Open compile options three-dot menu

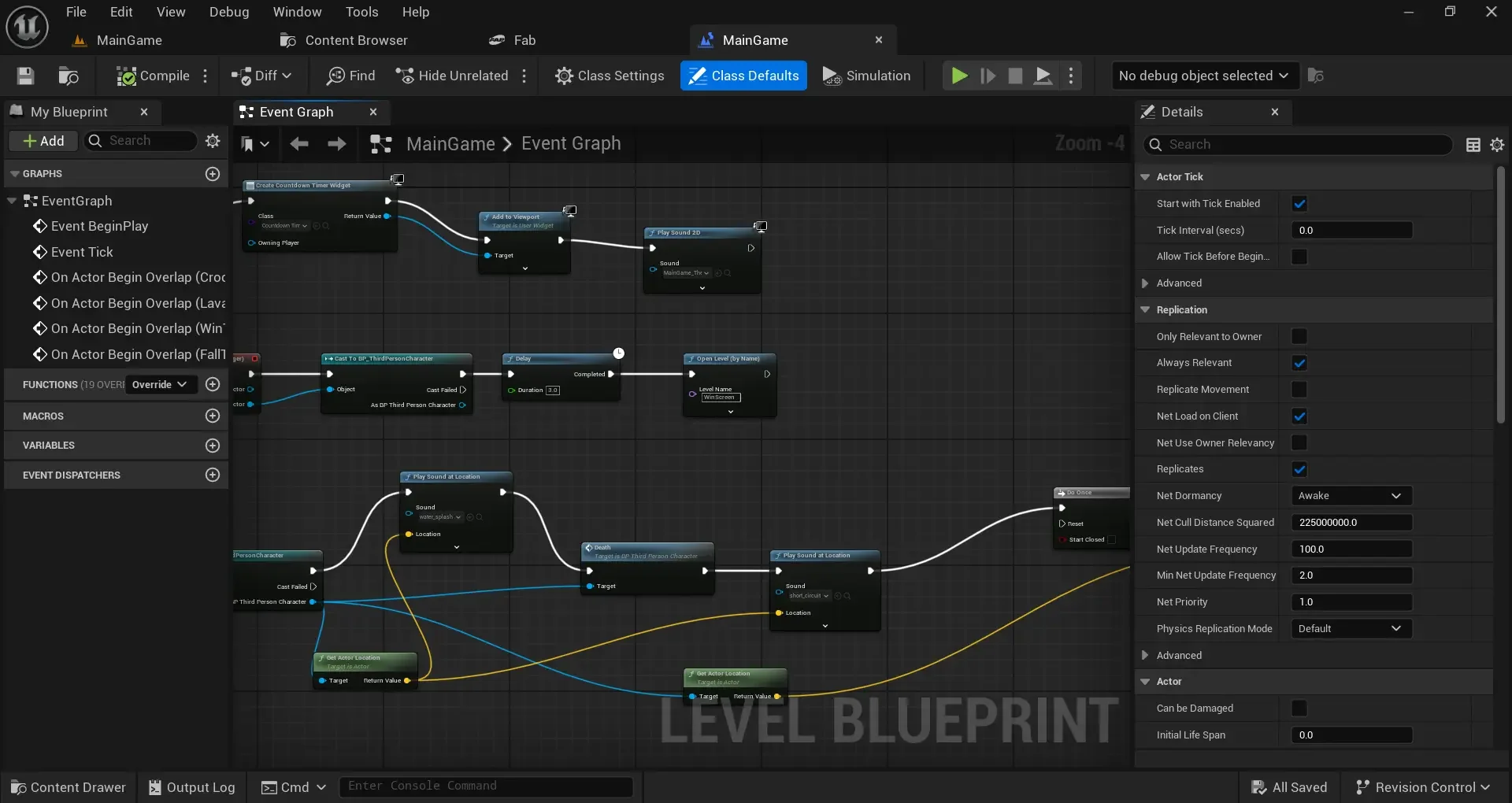click(206, 76)
